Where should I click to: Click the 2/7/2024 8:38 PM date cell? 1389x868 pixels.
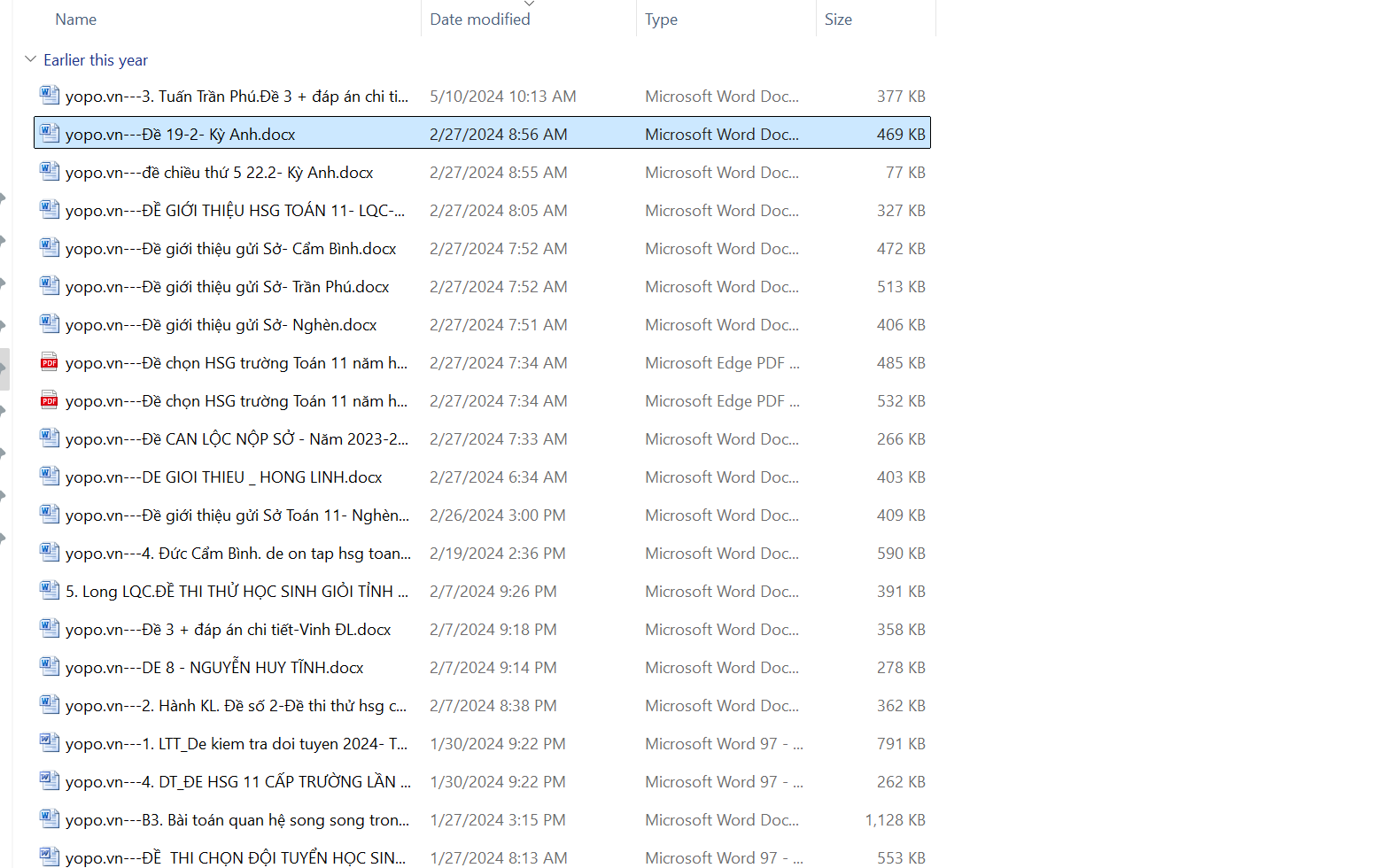[493, 706]
